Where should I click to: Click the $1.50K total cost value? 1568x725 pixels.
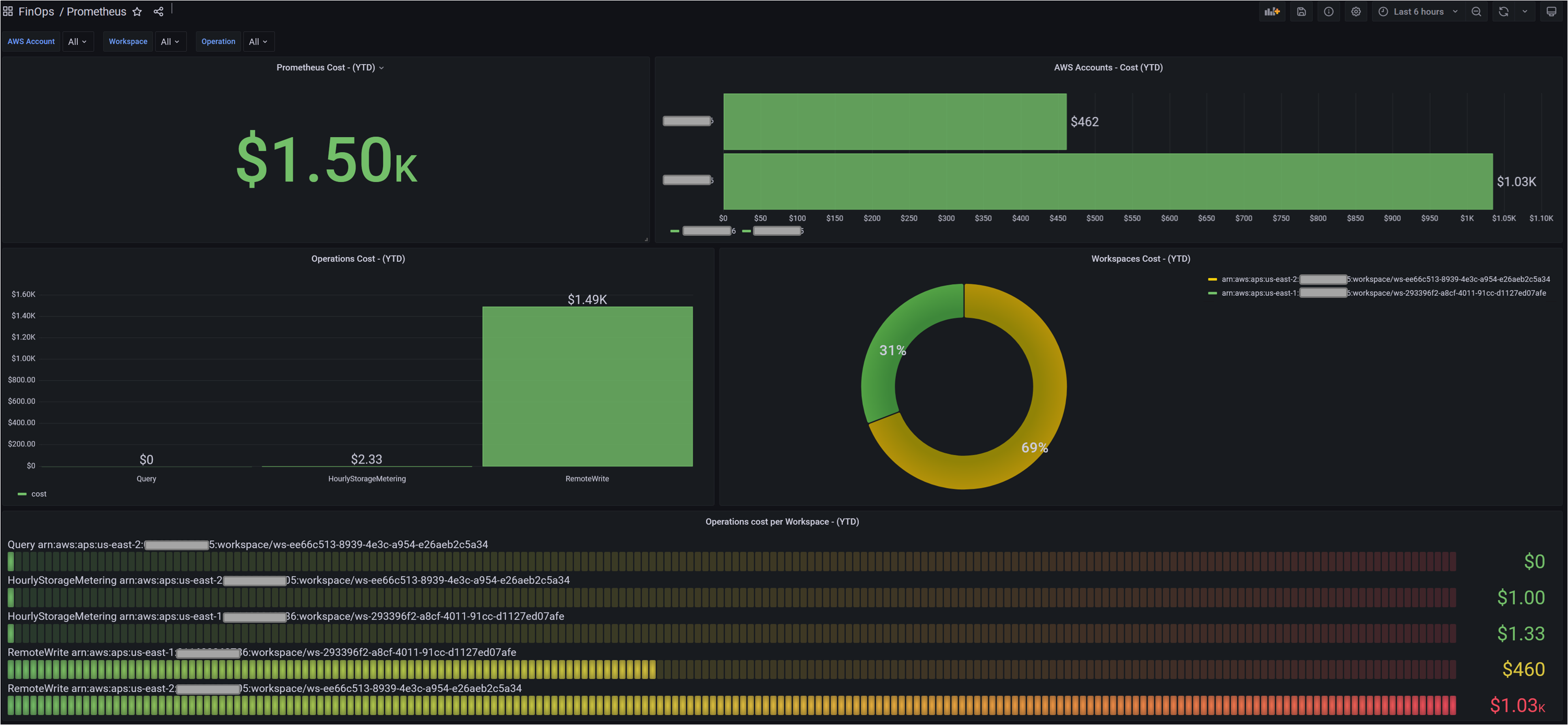click(x=326, y=160)
